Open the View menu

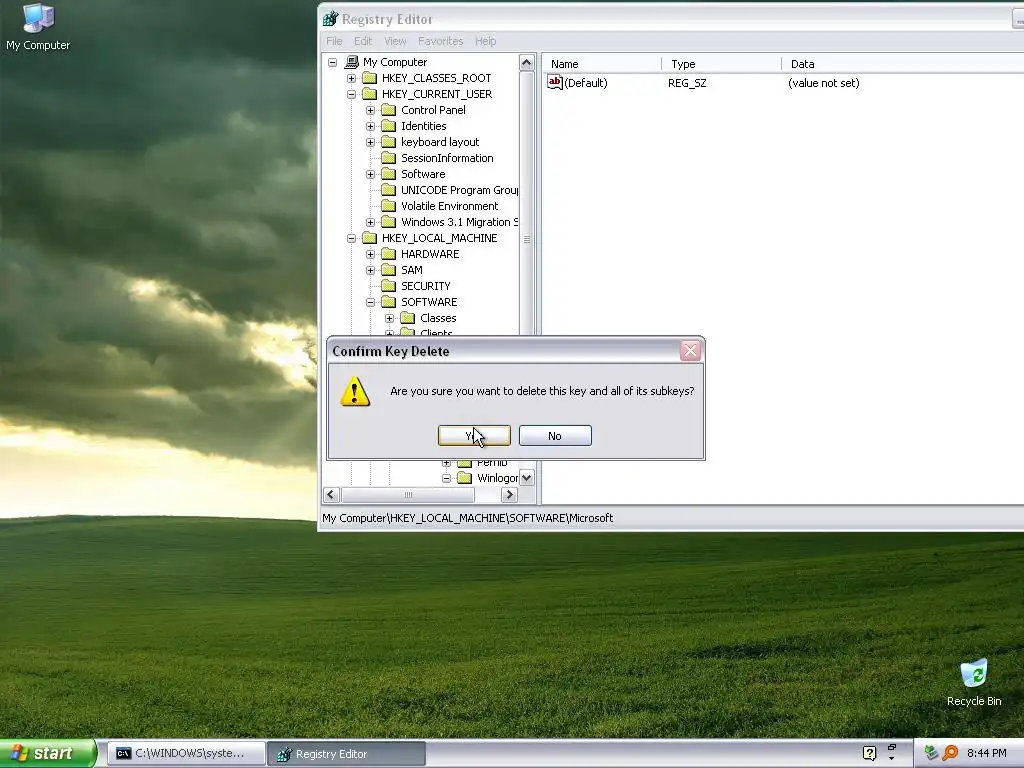pyautogui.click(x=395, y=41)
